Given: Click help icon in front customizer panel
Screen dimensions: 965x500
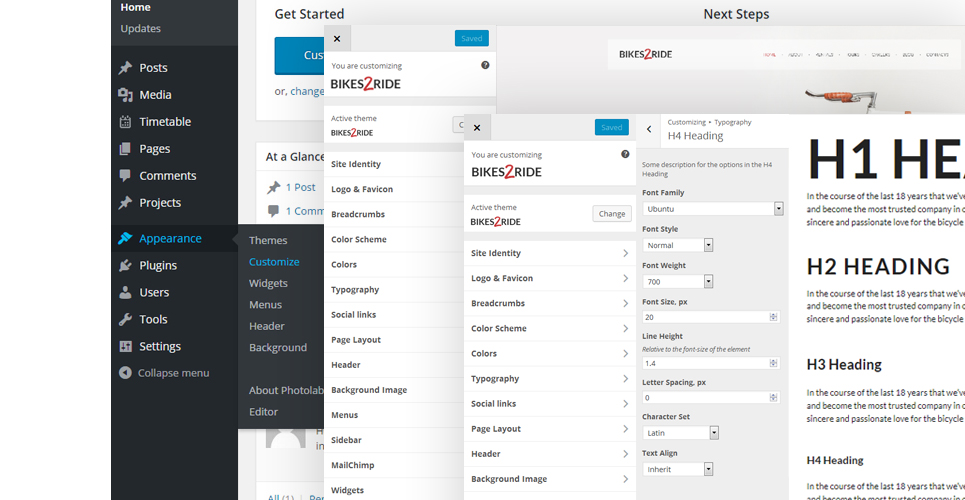Looking at the screenshot, I should click(x=625, y=154).
